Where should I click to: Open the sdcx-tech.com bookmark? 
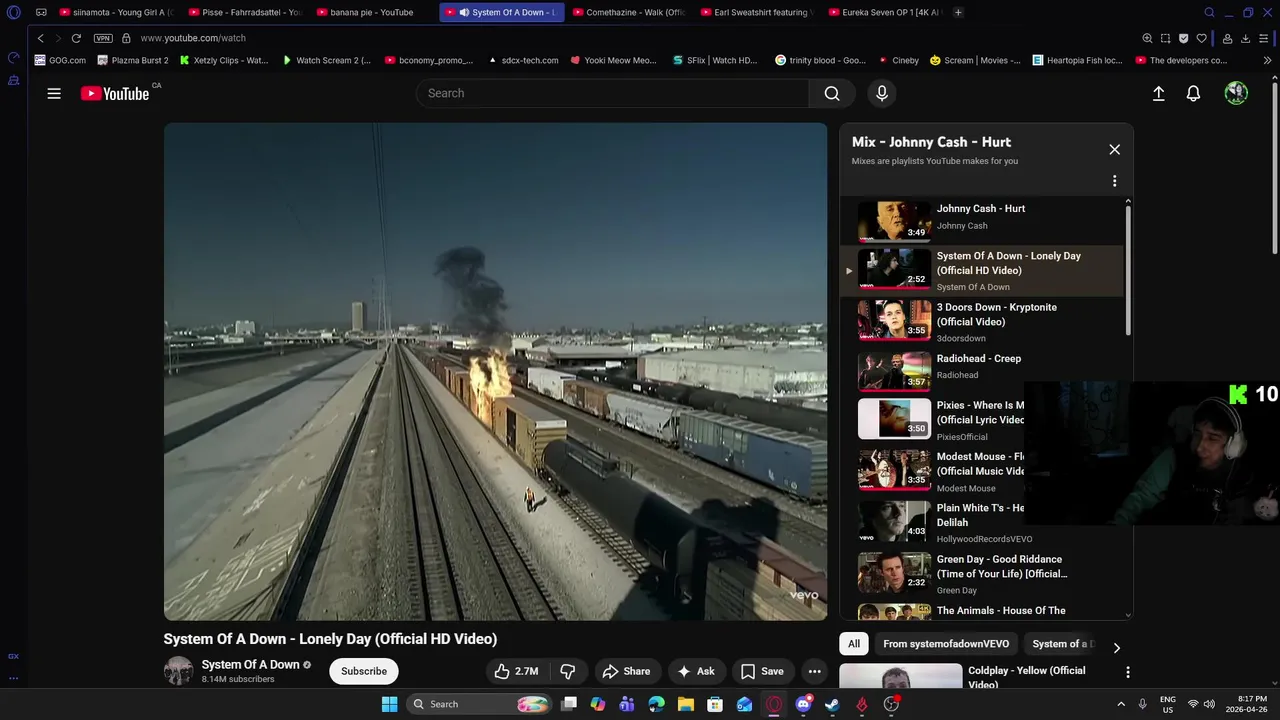523,60
